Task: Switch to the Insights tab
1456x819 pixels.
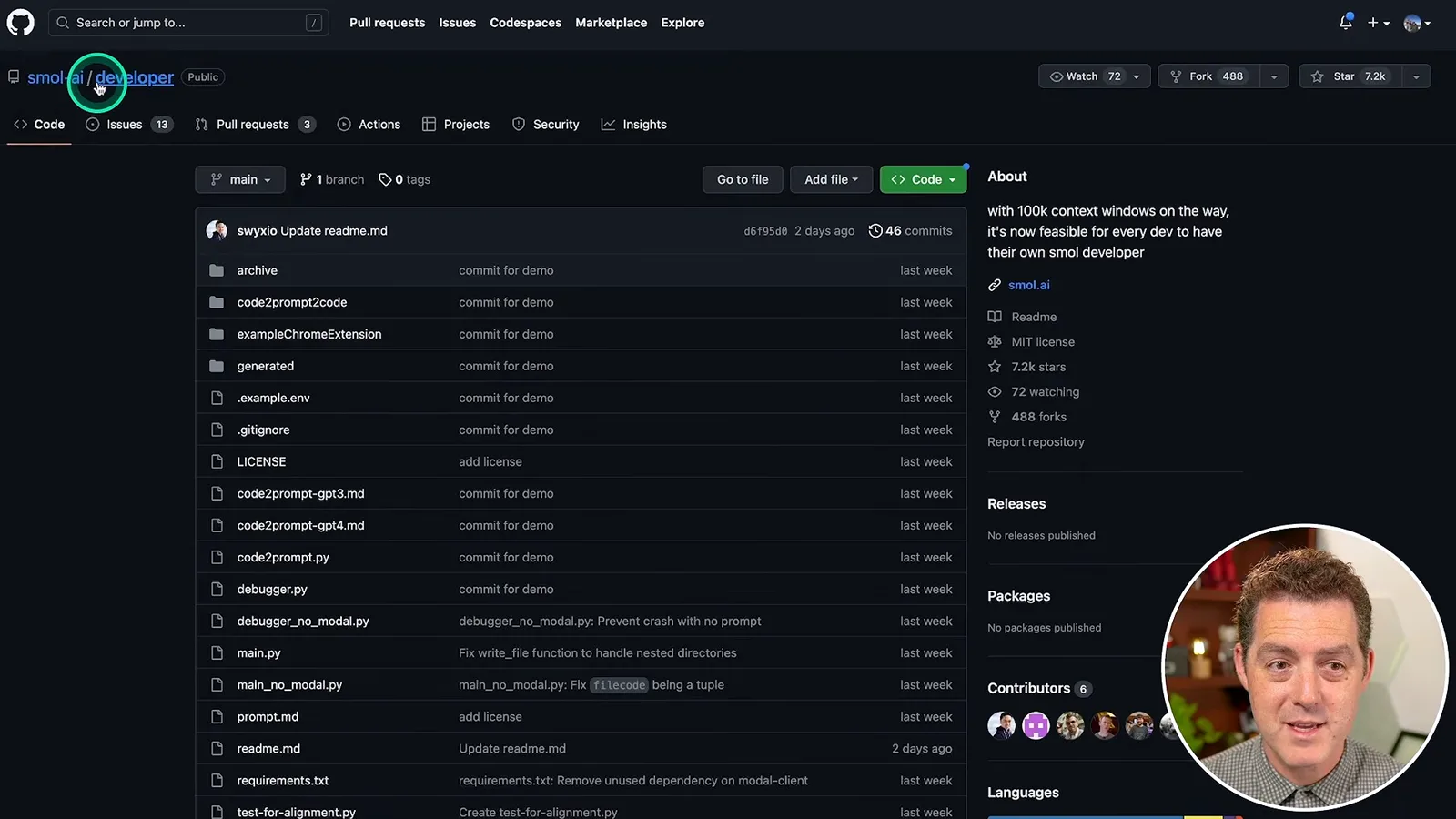Action: coord(634,125)
